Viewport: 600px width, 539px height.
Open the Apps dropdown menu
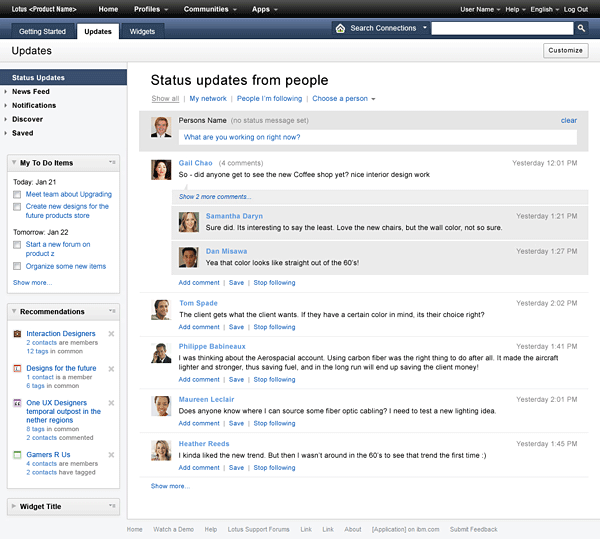(264, 9)
